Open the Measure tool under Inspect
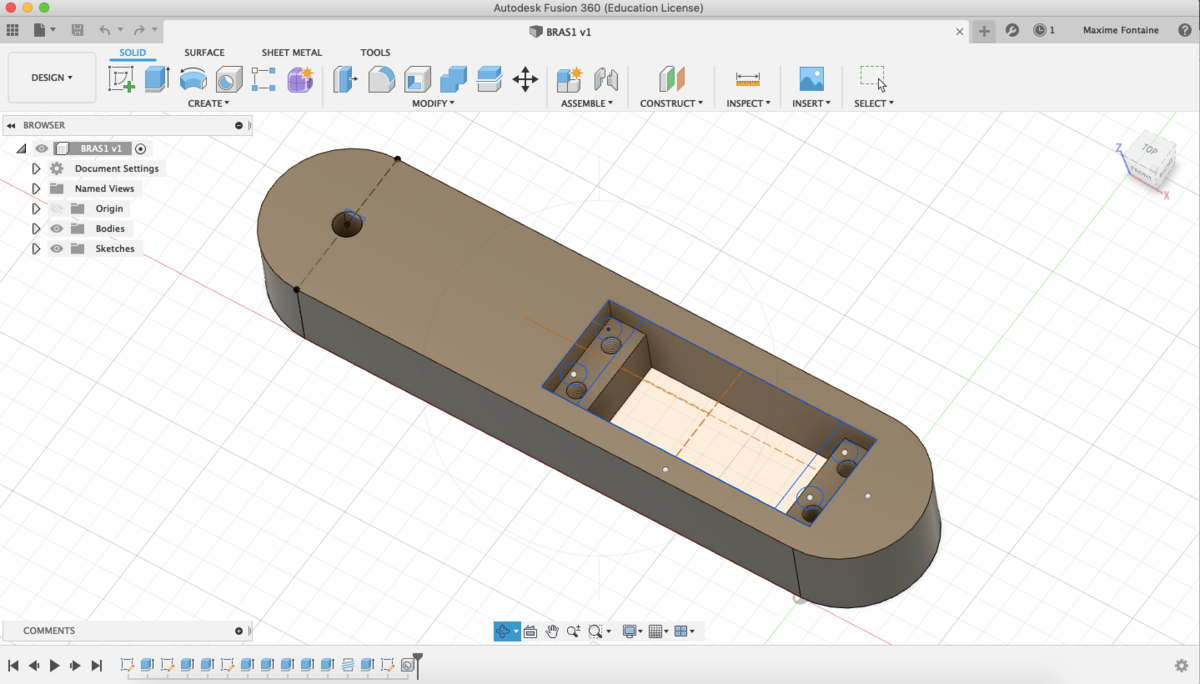Image resolution: width=1200 pixels, height=684 pixels. click(747, 79)
